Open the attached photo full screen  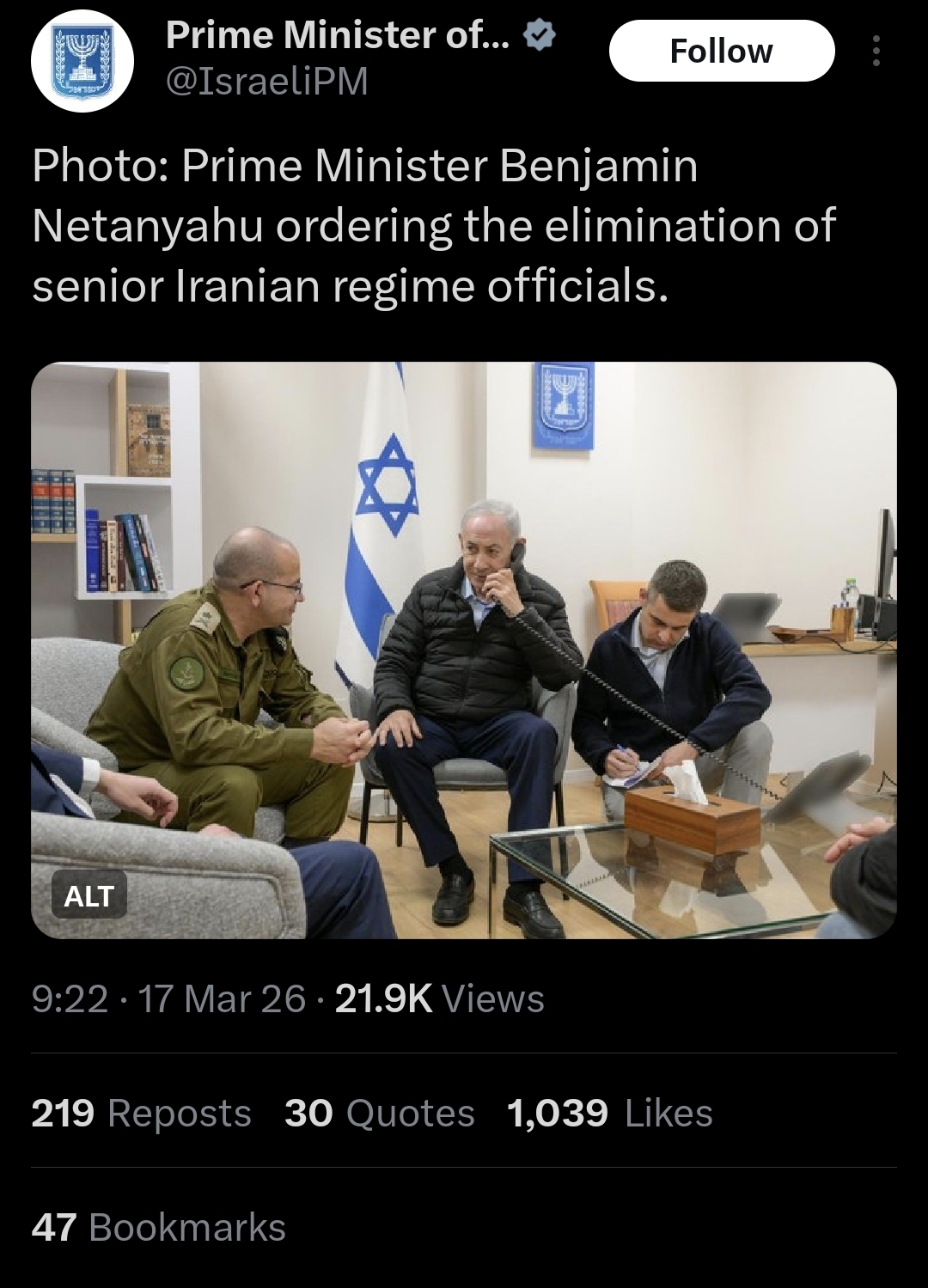point(464,650)
